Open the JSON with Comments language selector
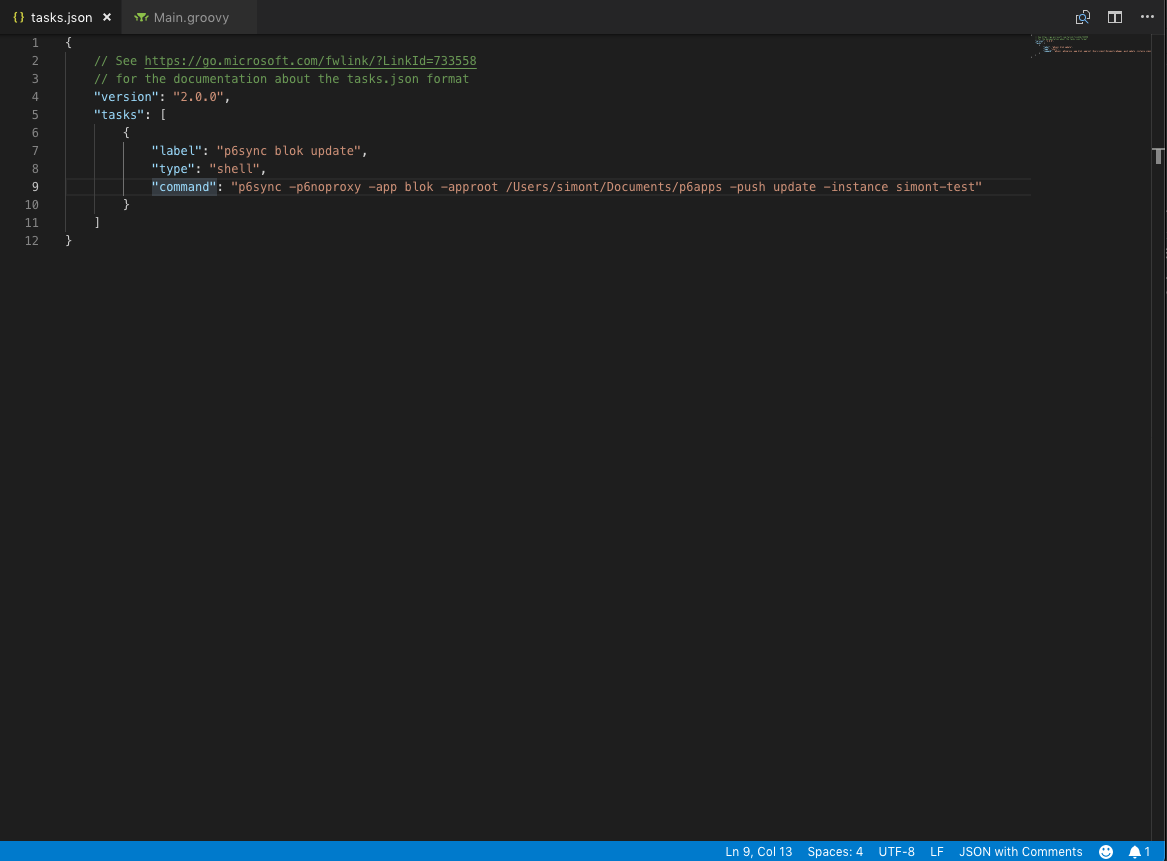Image resolution: width=1167 pixels, height=861 pixels. click(1020, 852)
